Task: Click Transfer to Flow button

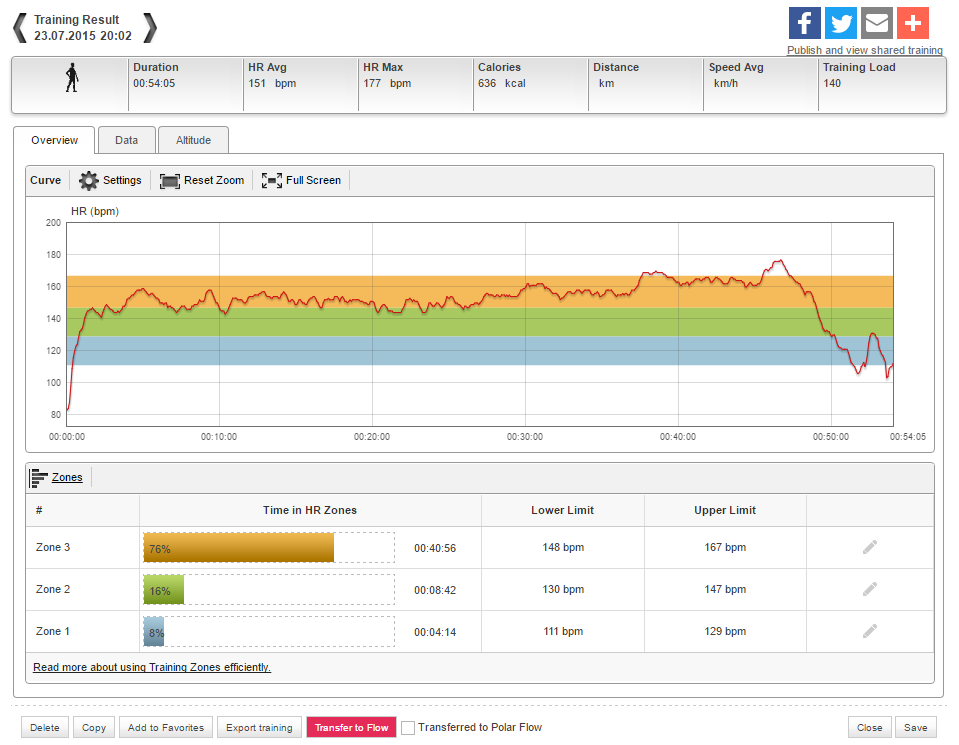Action: [352, 727]
